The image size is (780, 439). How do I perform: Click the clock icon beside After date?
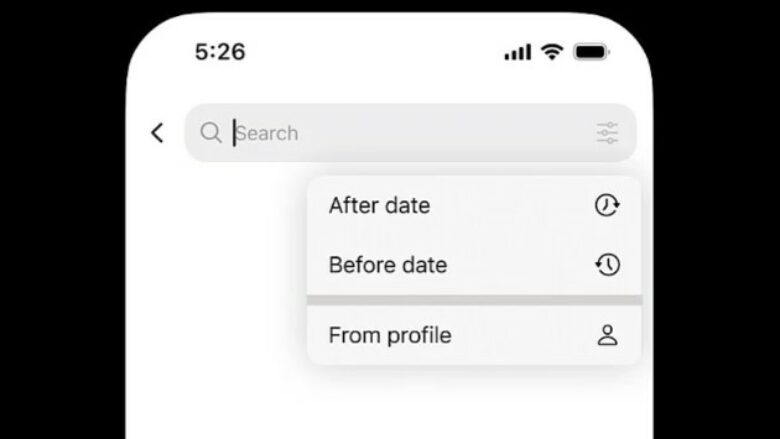[607, 205]
